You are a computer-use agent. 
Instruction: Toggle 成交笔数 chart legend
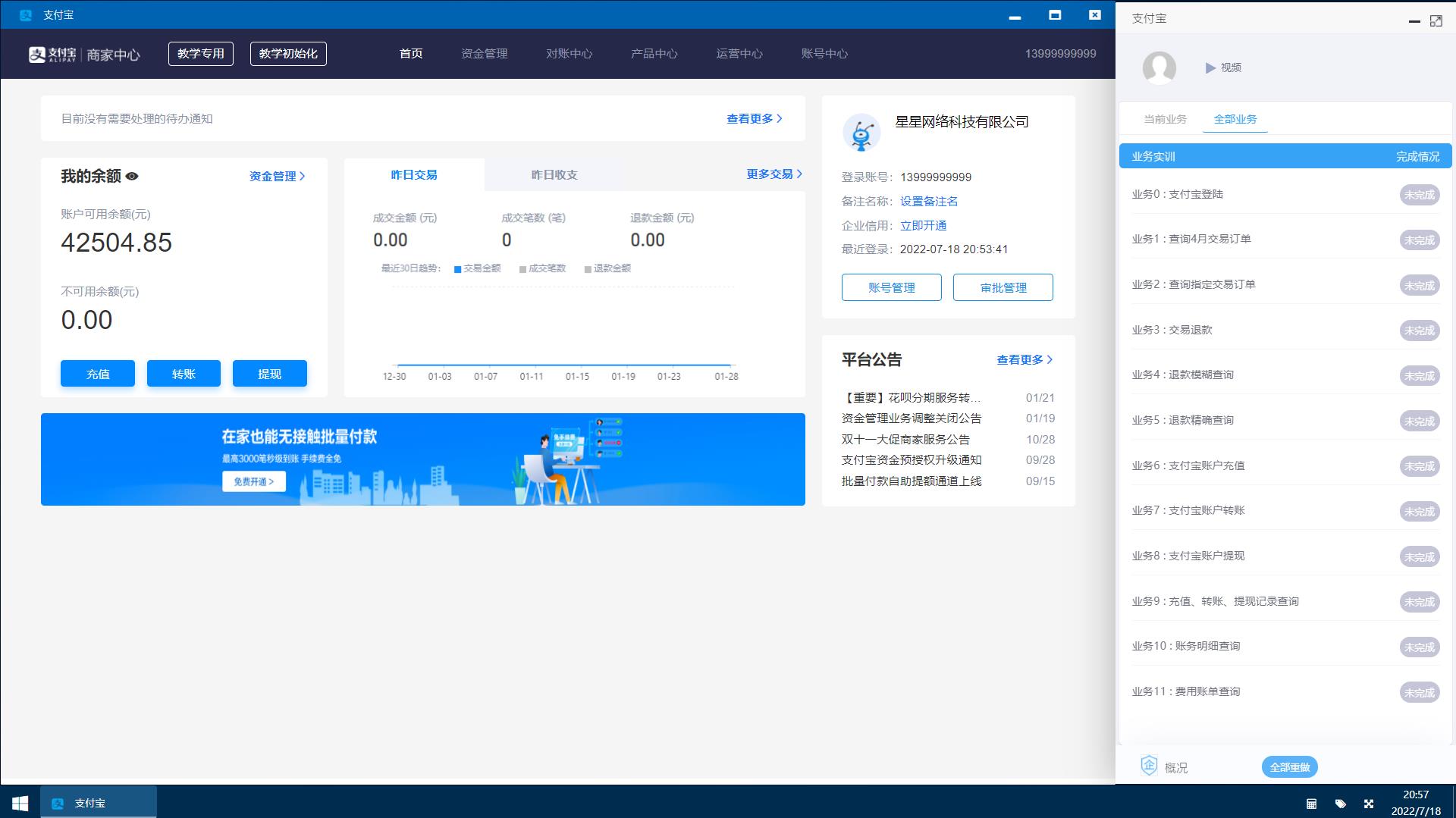[543, 268]
